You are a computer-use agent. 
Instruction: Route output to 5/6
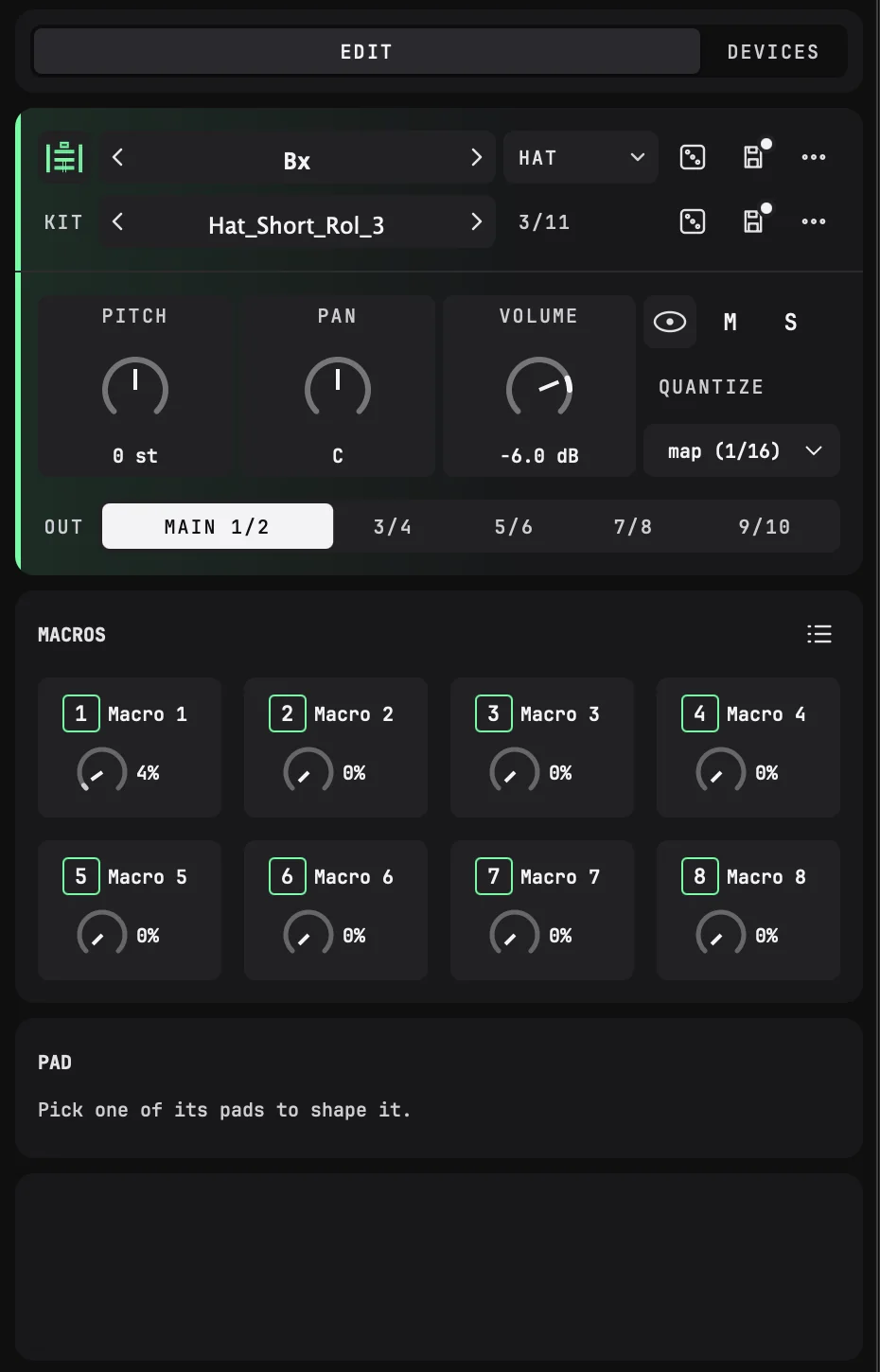514,526
